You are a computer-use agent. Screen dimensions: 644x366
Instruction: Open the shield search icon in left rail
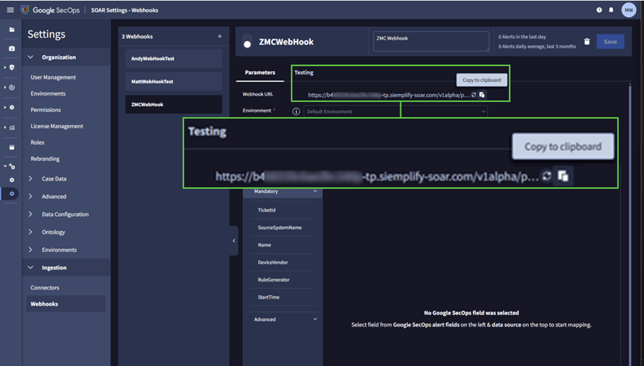pos(12,67)
